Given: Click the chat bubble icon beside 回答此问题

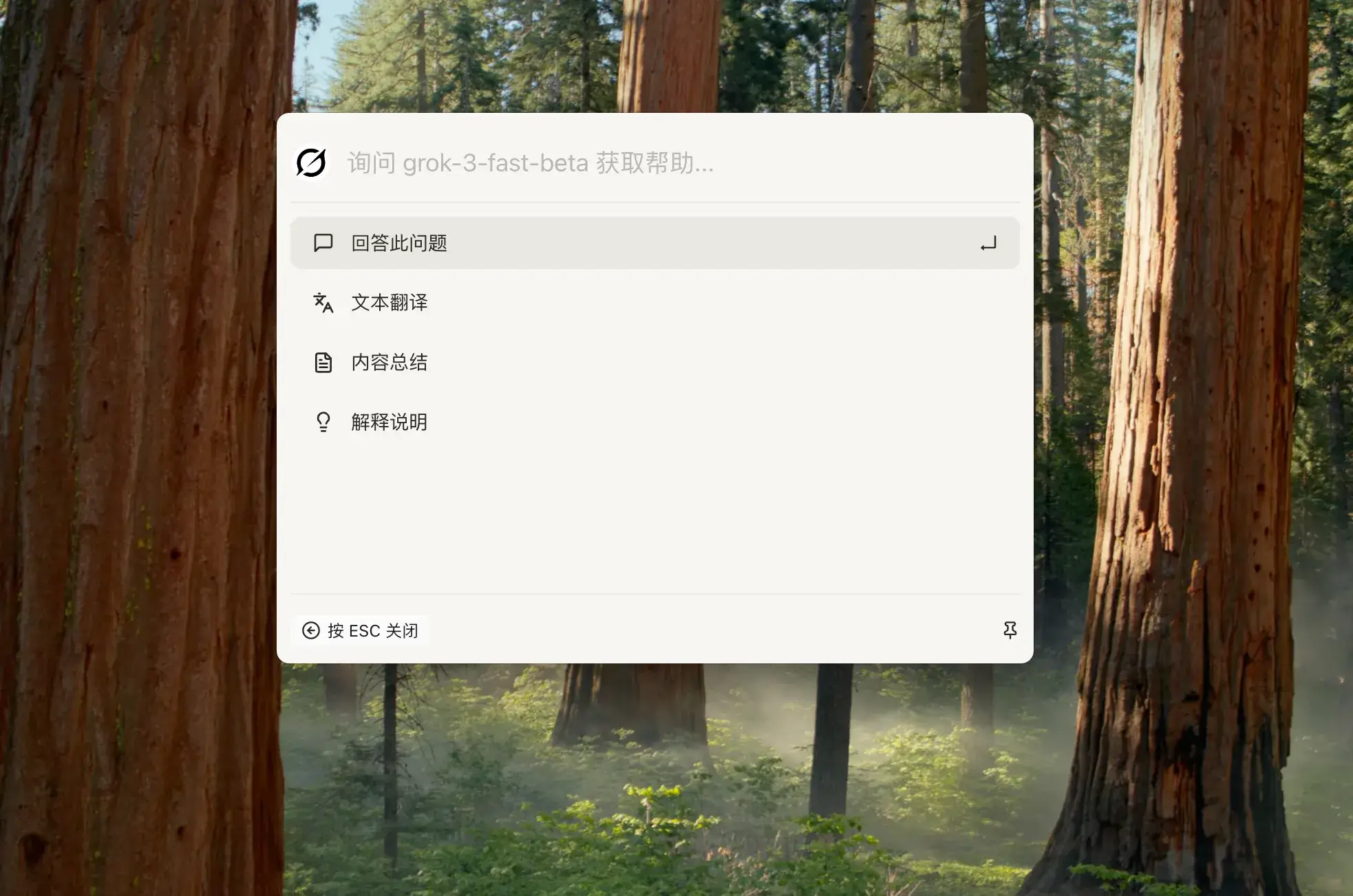Looking at the screenshot, I should 323,243.
